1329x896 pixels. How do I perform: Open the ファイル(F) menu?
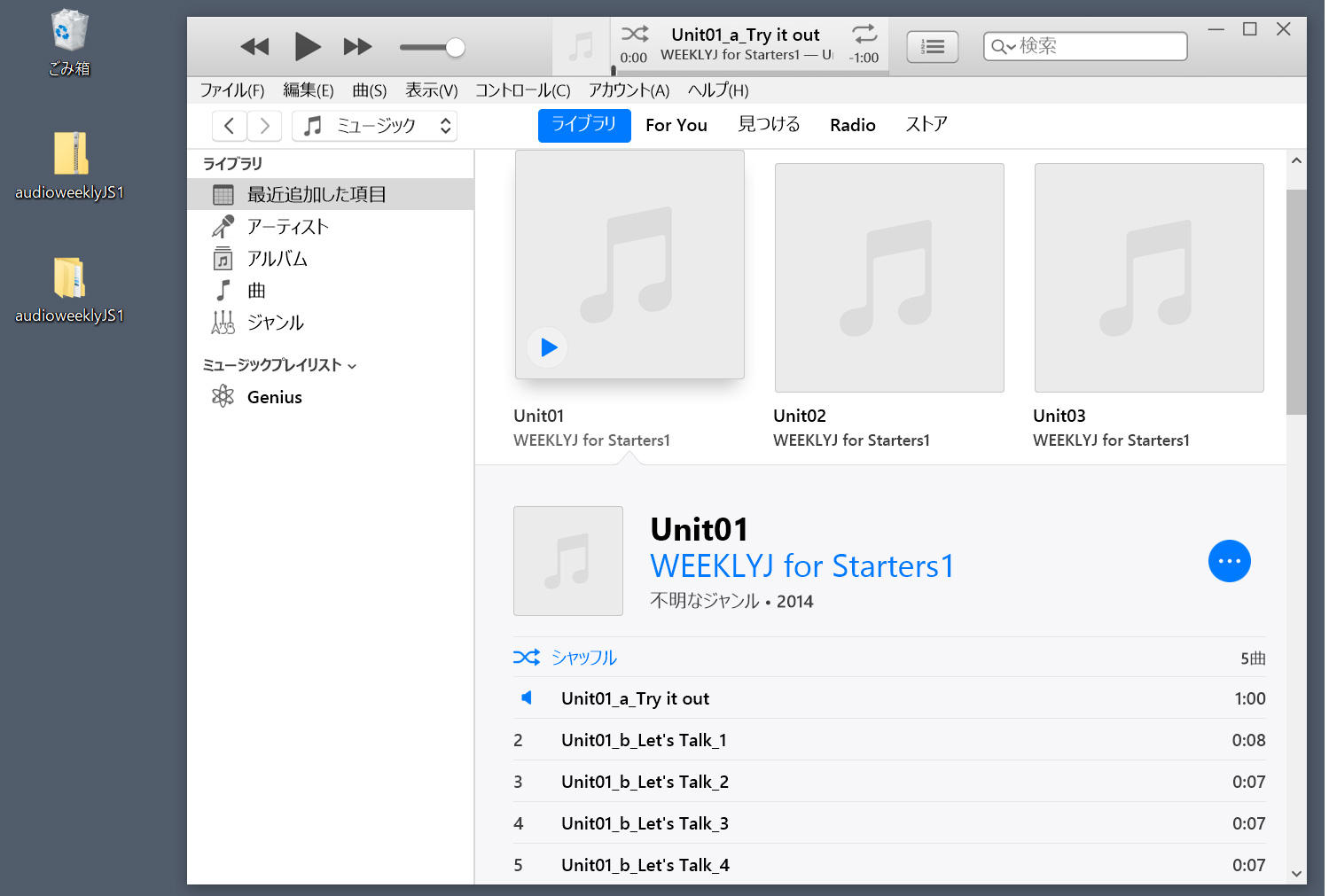pos(232,90)
